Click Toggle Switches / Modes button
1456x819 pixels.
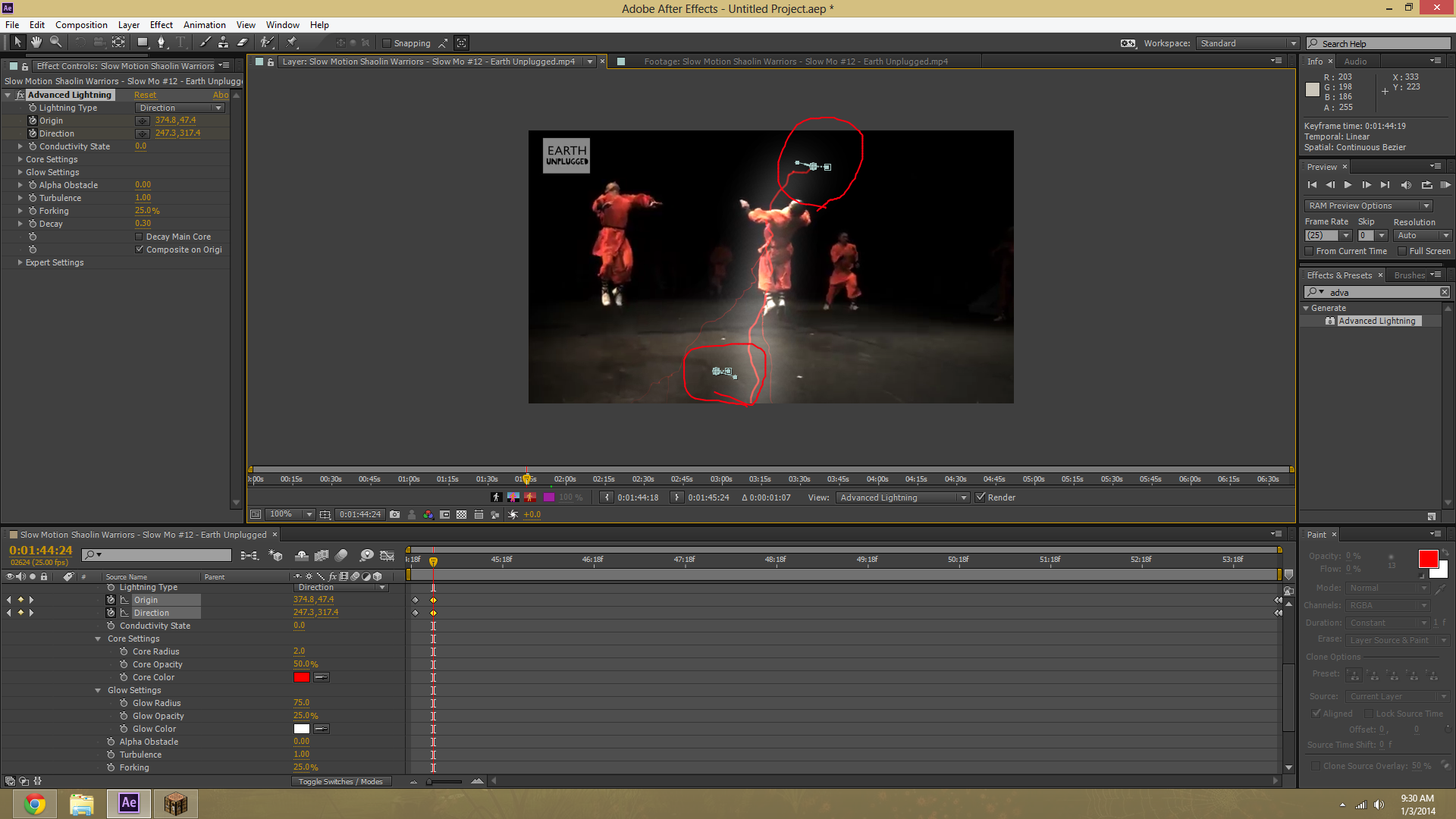pyautogui.click(x=340, y=781)
